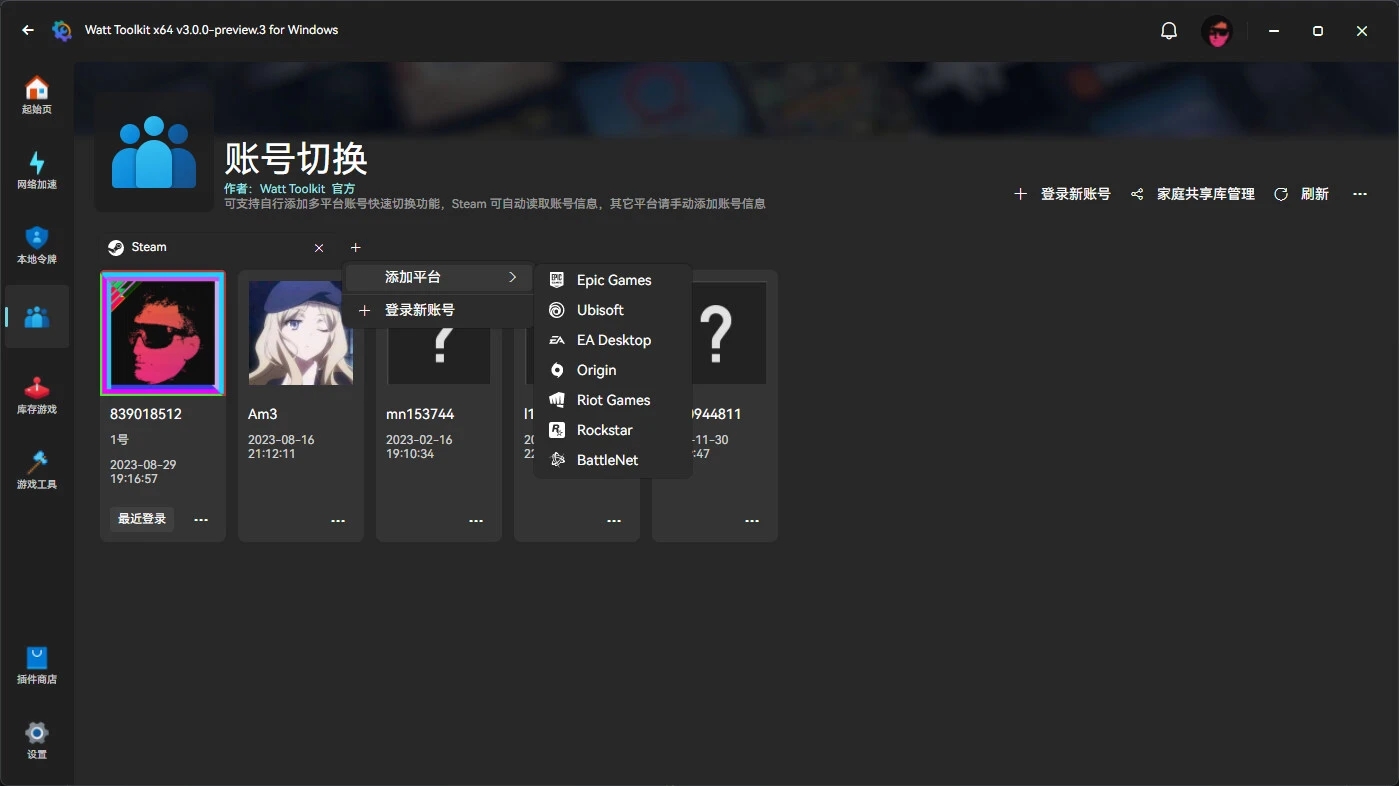Image resolution: width=1399 pixels, height=786 pixels.
Task: Click the + to add a new platform tab
Action: [355, 247]
